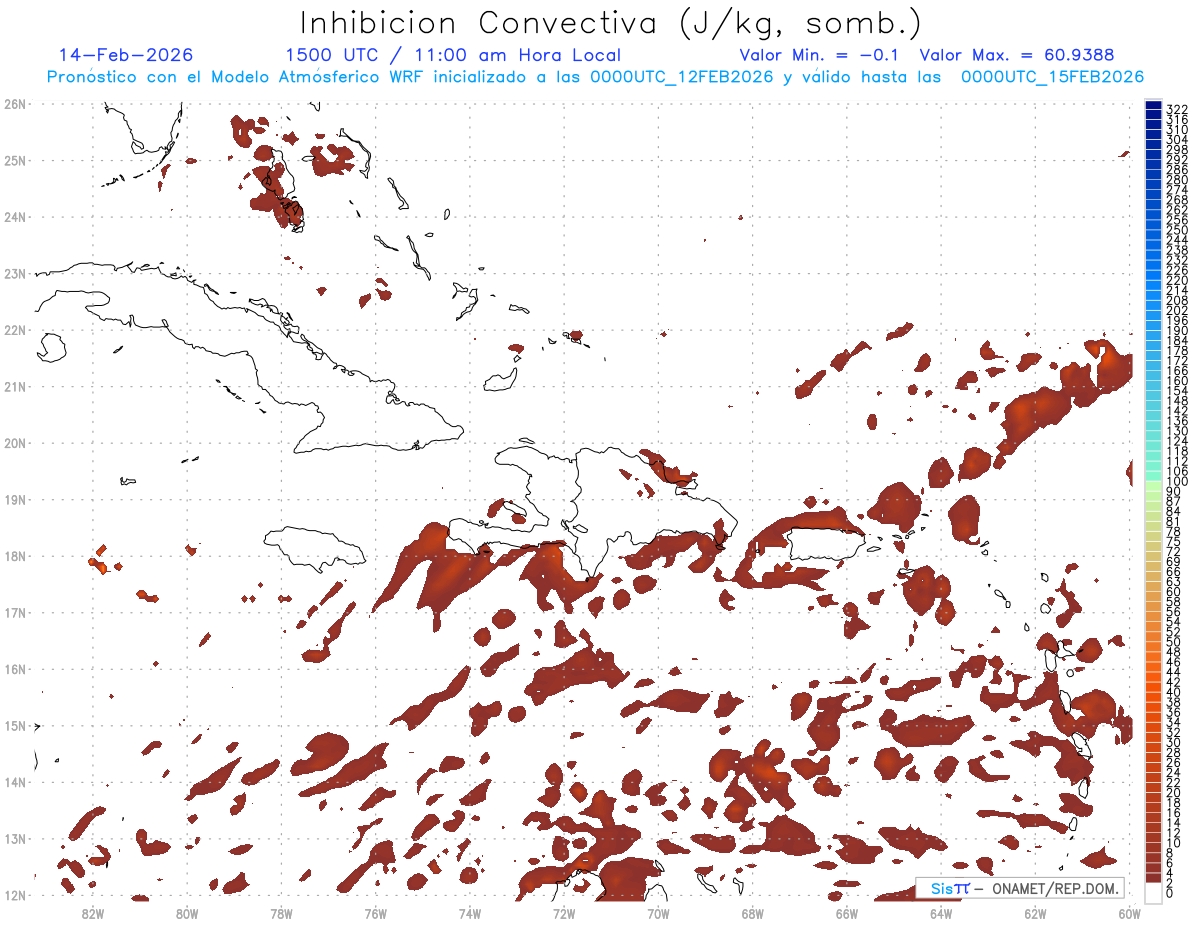Click the '60' label on the color scale

[1174, 591]
